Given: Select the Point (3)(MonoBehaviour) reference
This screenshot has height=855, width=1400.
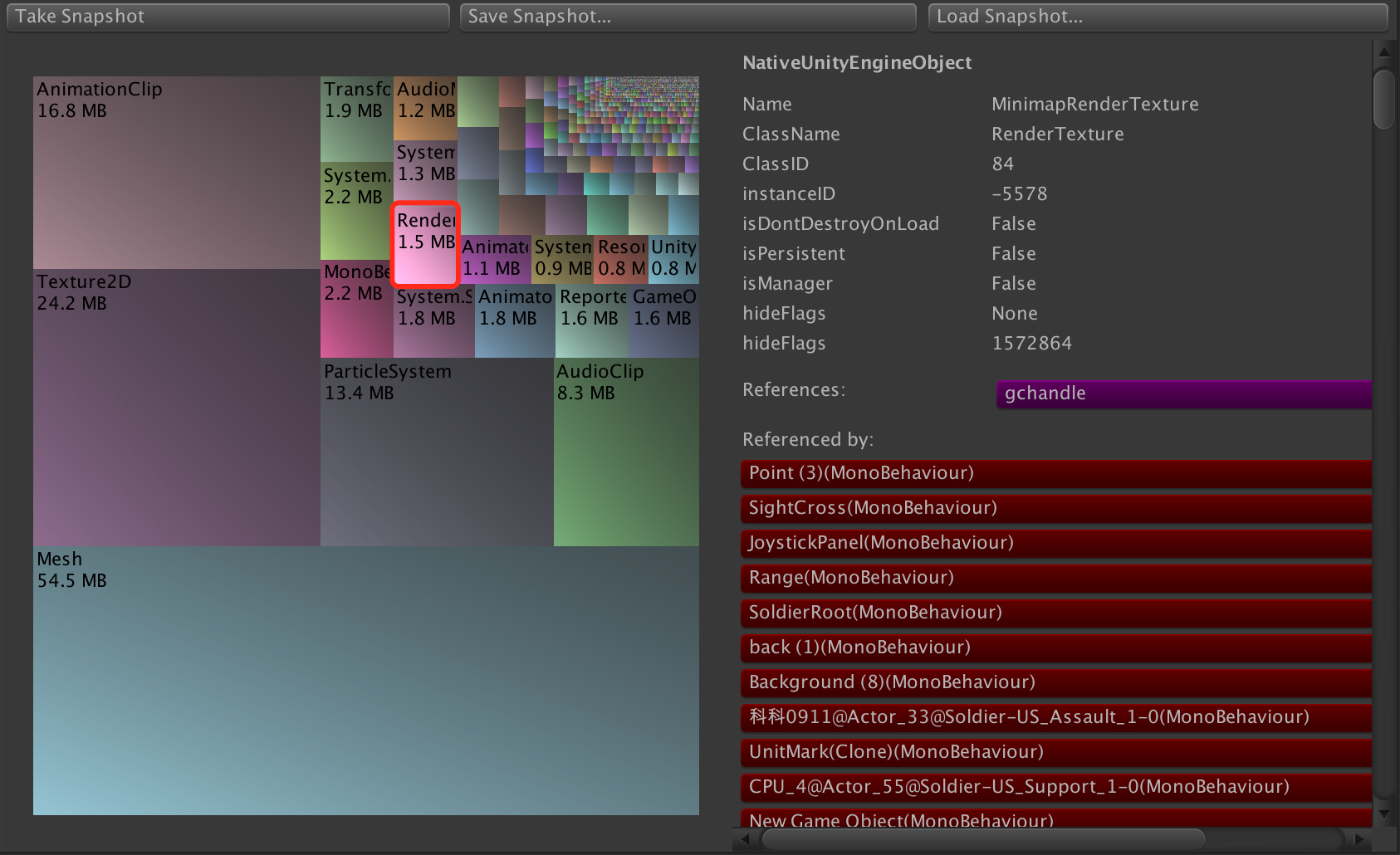Looking at the screenshot, I should (1055, 473).
